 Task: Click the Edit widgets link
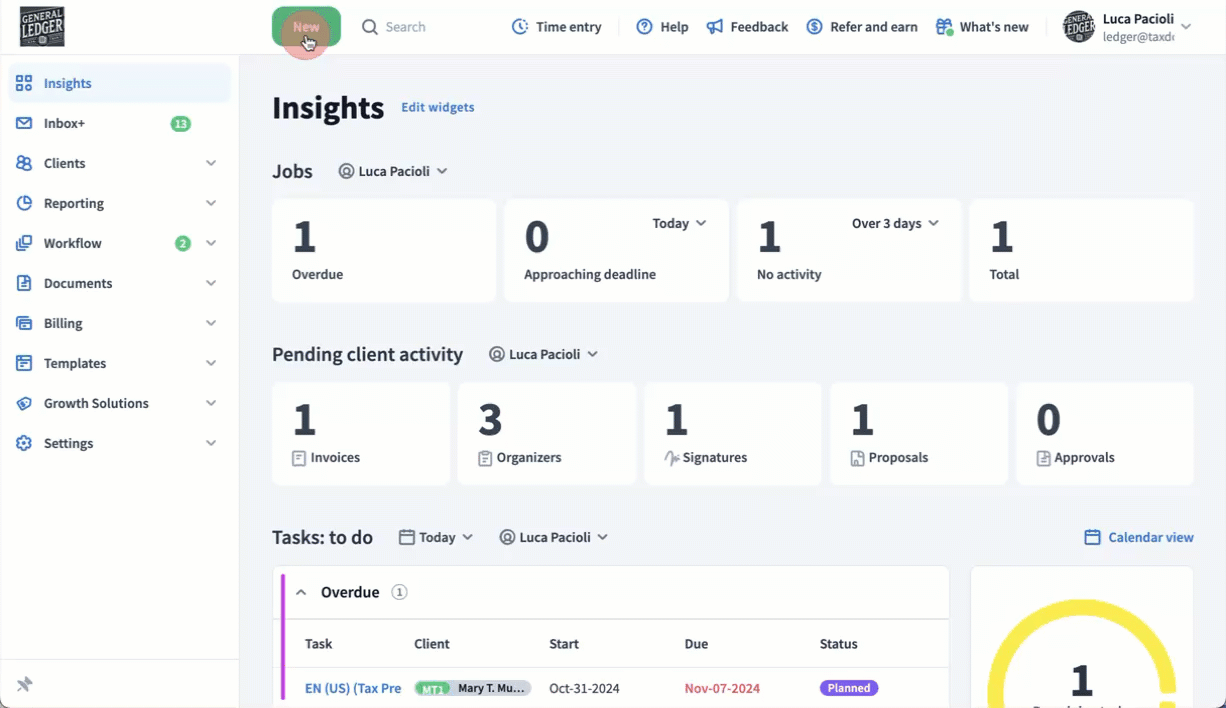438,107
